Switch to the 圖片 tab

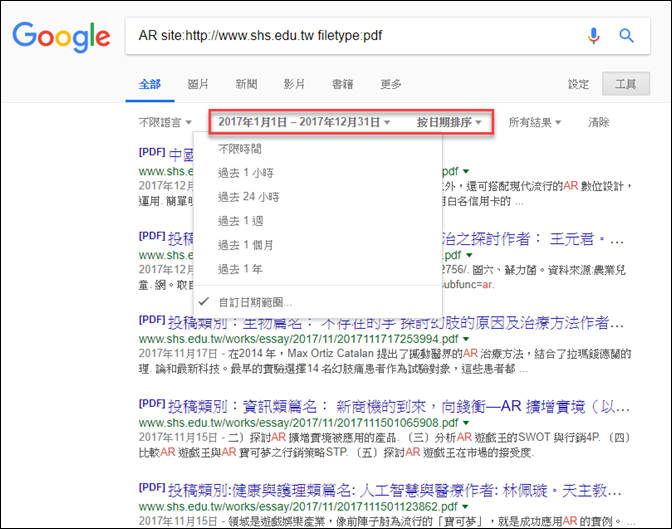pos(198,84)
